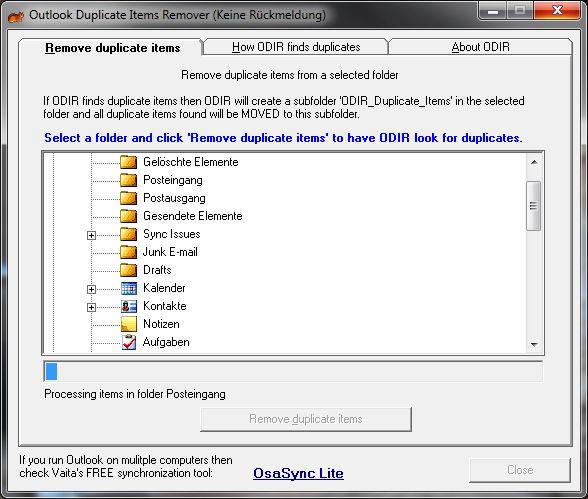Select the Notizen notes icon
Screen dimensions: 588x499
pyautogui.click(x=129, y=324)
